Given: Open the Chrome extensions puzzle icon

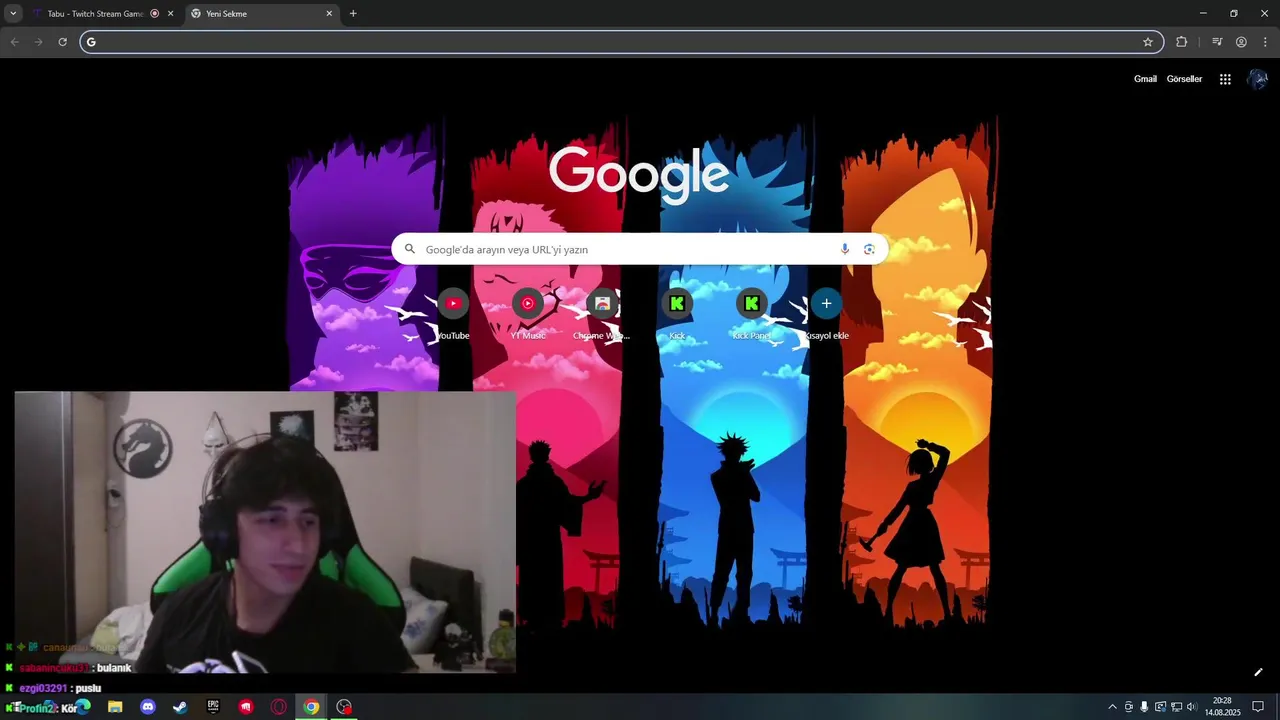Looking at the screenshot, I should pyautogui.click(x=1182, y=42).
